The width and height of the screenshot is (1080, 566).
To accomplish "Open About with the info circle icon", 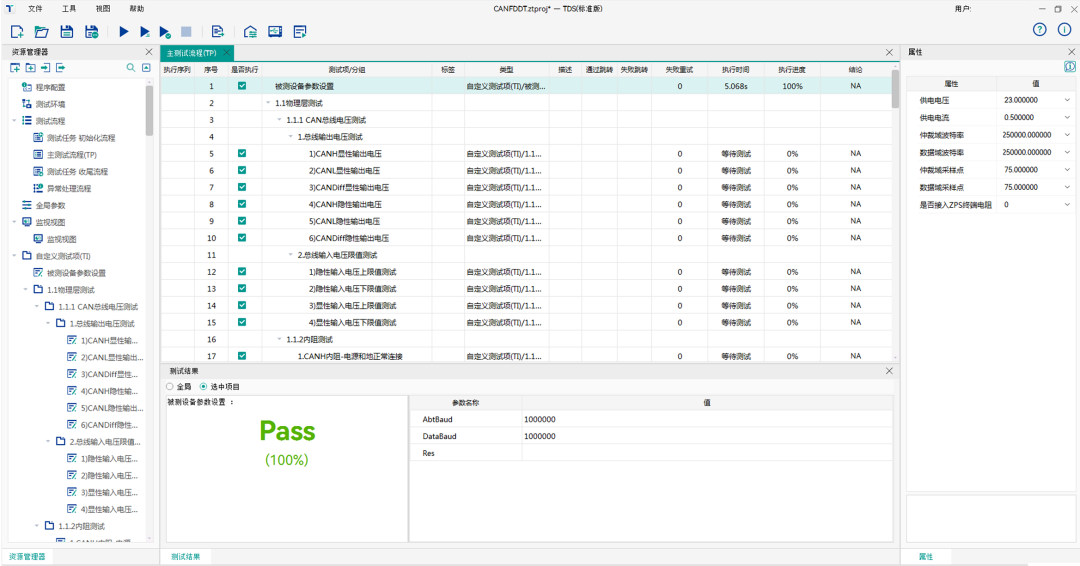I will (x=1064, y=30).
